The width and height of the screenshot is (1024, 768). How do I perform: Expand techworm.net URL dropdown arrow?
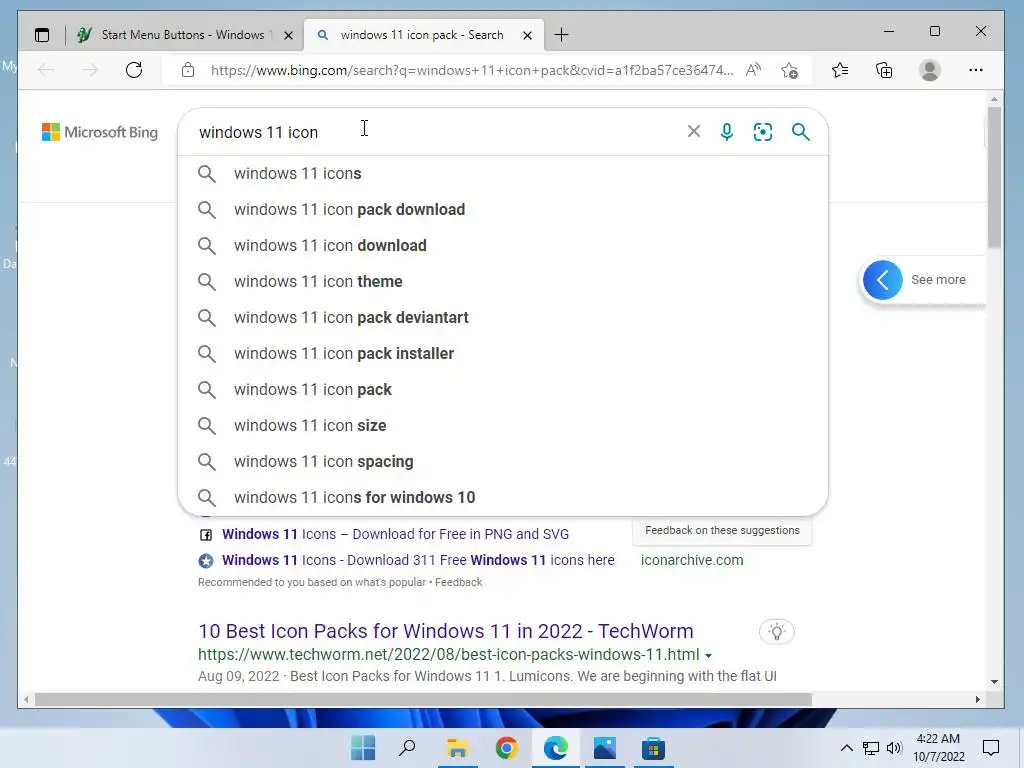click(709, 656)
